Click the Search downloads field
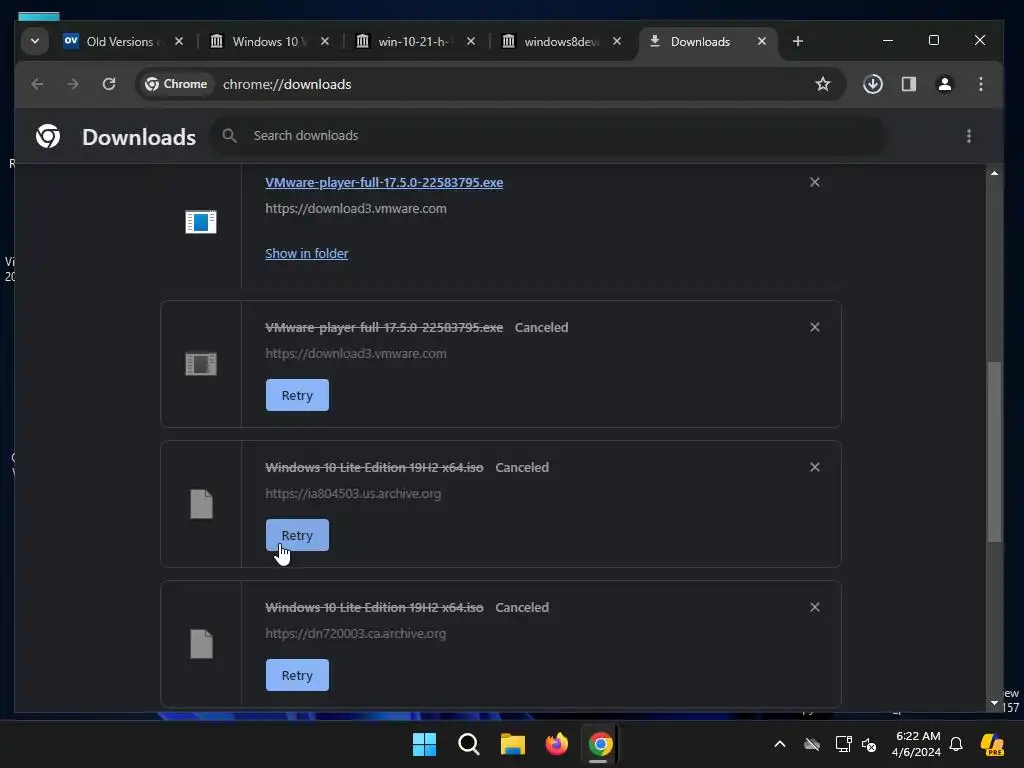Screen dimensions: 1024x768 [549, 135]
